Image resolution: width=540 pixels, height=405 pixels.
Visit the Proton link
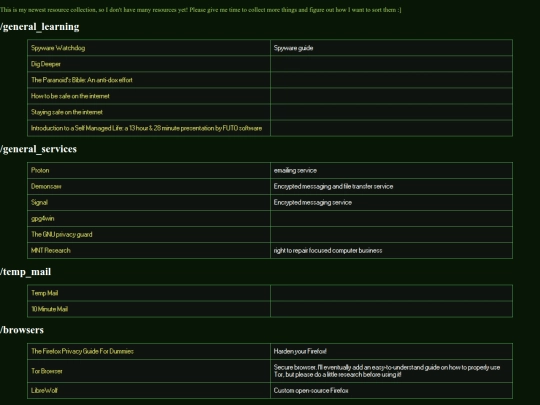[40, 170]
